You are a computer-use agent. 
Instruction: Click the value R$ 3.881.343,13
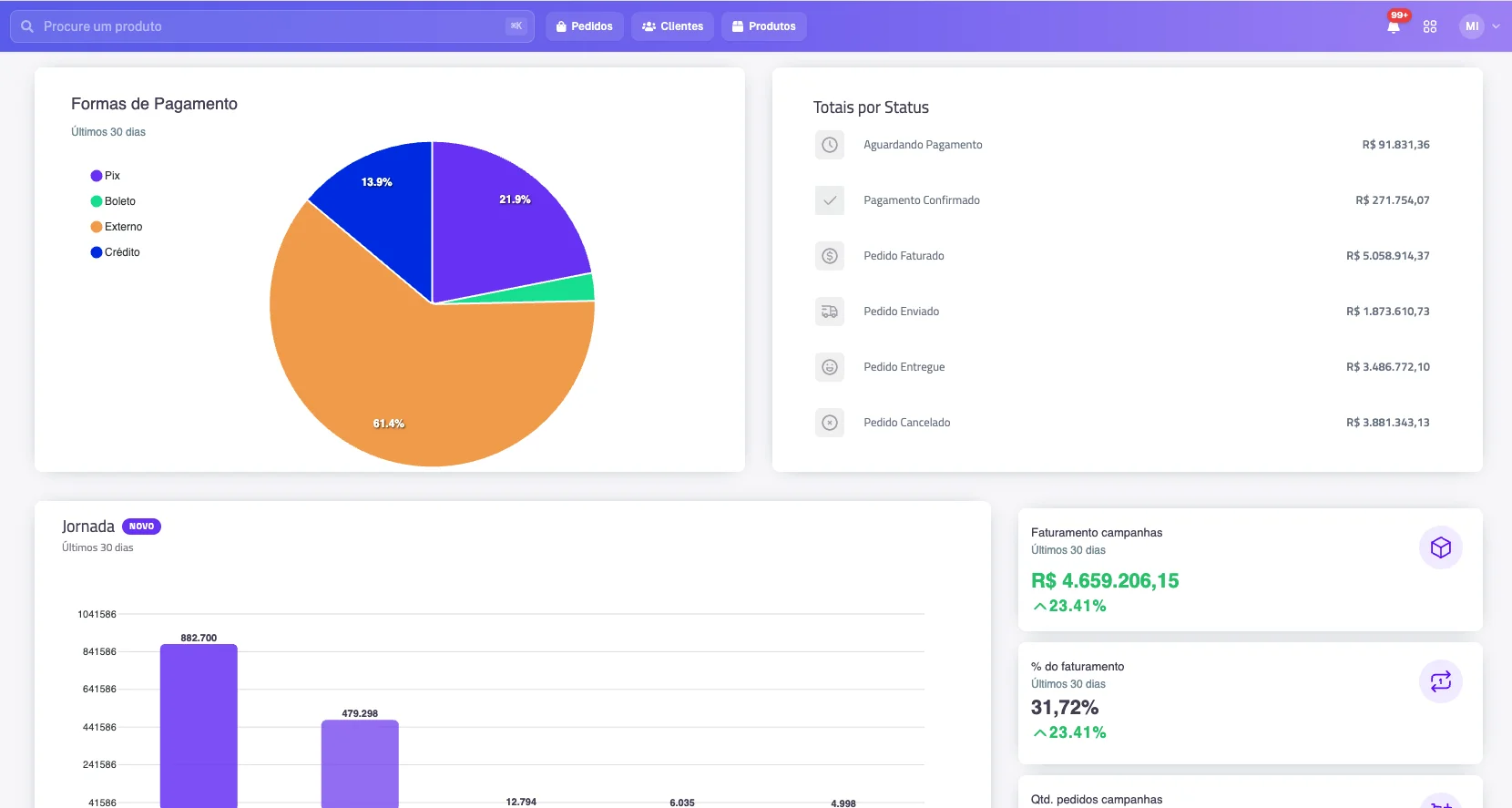pos(1387,423)
